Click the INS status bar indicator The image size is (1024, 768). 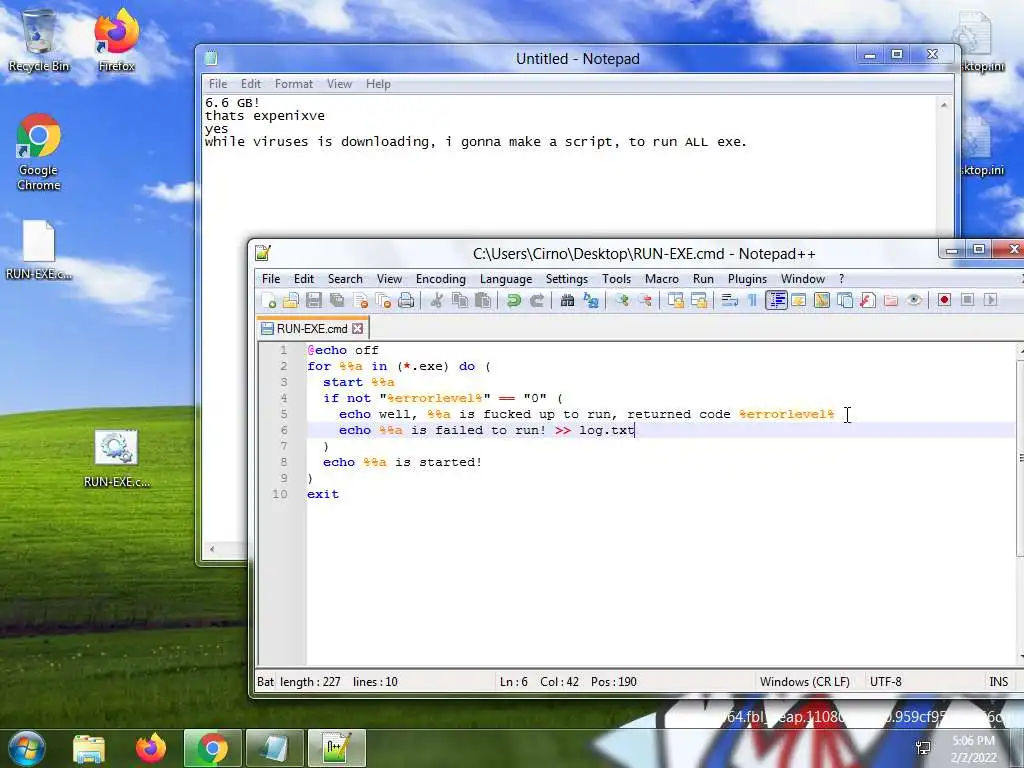pos(999,682)
